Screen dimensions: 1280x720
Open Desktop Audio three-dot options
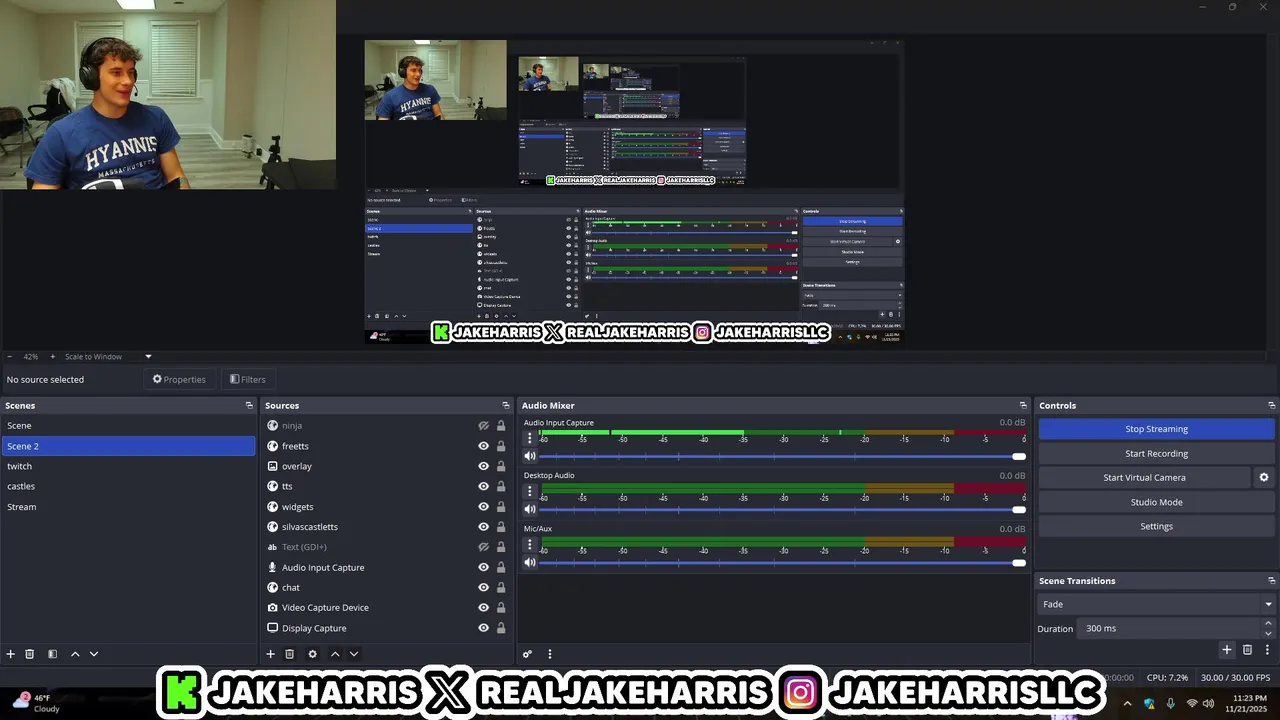pos(530,492)
